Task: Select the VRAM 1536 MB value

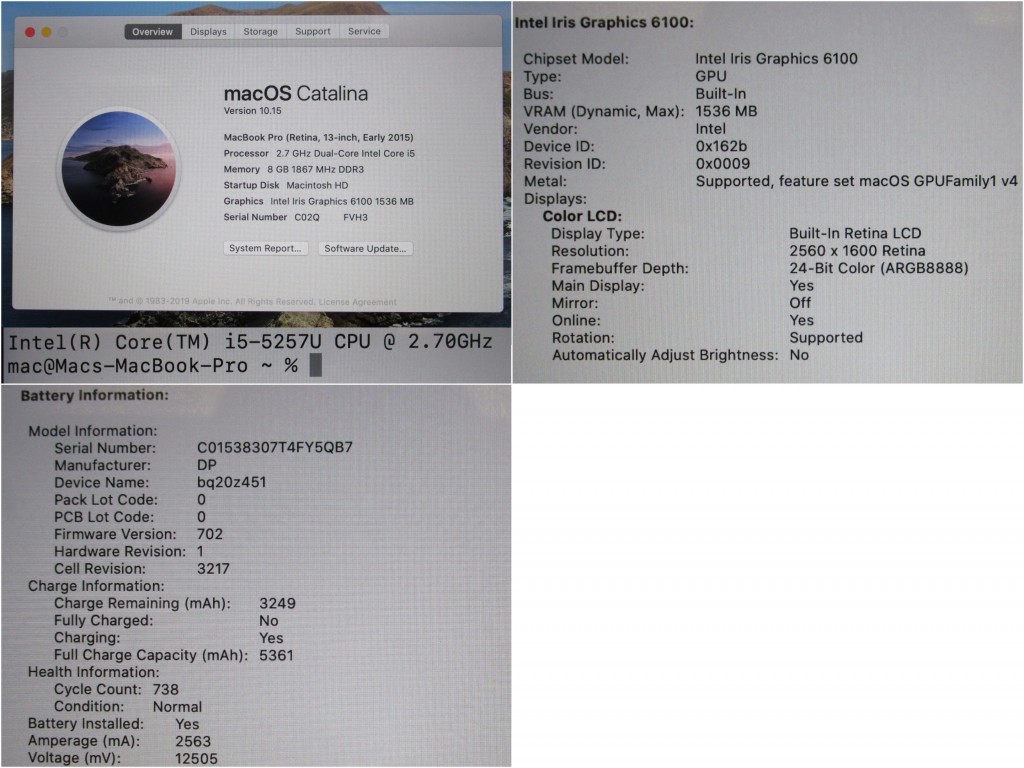Action: 726,111
